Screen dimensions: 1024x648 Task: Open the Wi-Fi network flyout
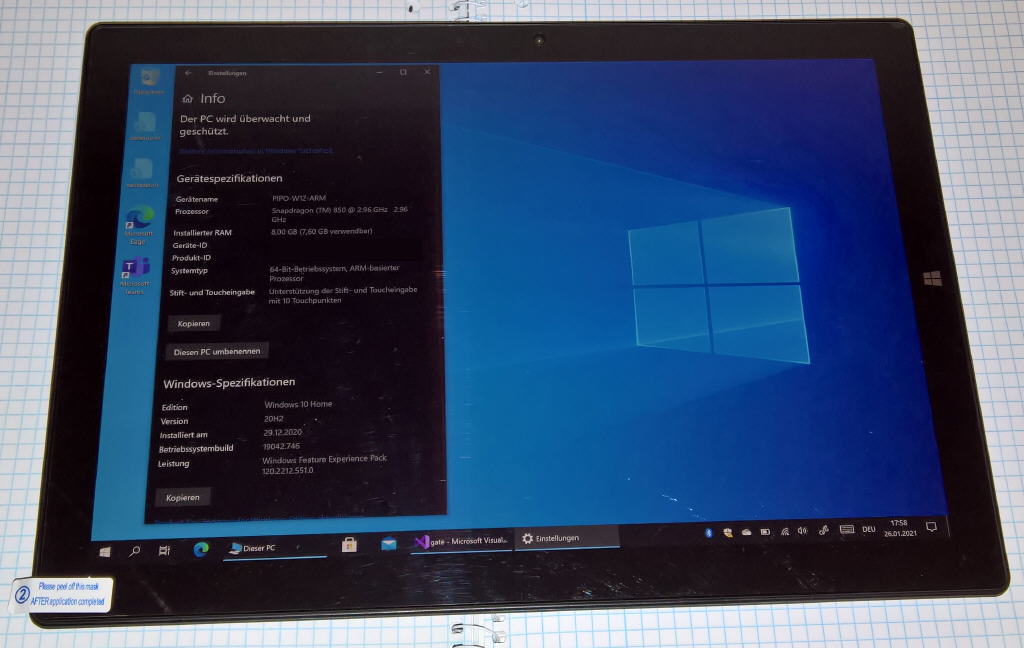click(784, 531)
